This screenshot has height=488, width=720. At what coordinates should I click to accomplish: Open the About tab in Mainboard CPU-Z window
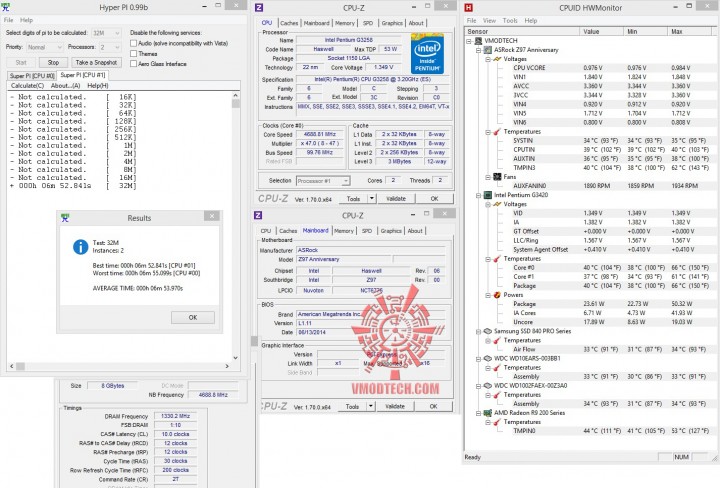[415, 231]
